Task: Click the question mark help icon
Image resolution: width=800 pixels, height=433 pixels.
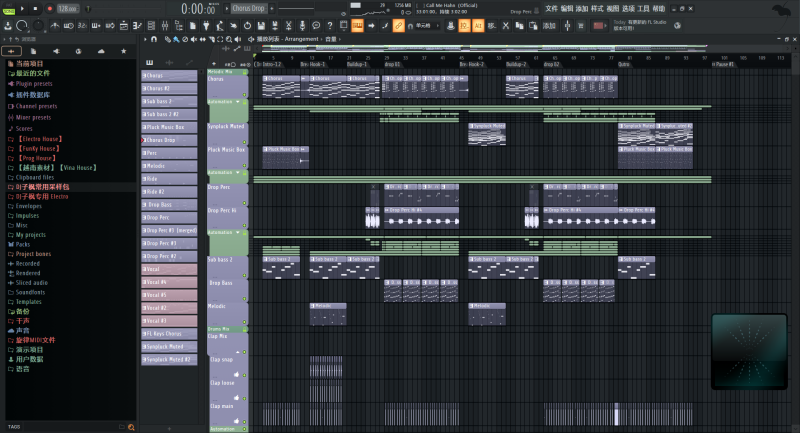Action: point(330,26)
